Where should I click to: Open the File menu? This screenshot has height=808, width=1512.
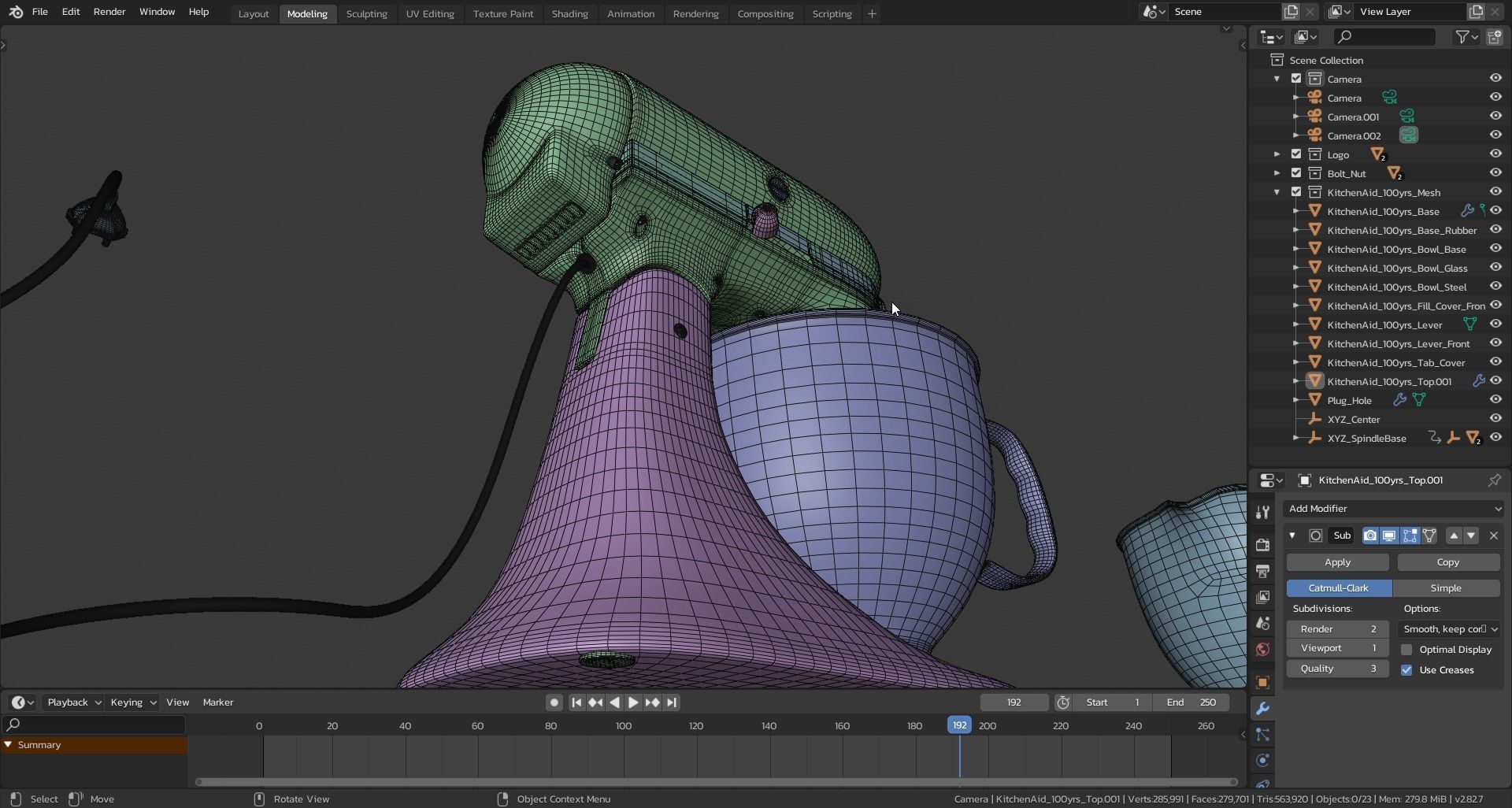[x=39, y=12]
